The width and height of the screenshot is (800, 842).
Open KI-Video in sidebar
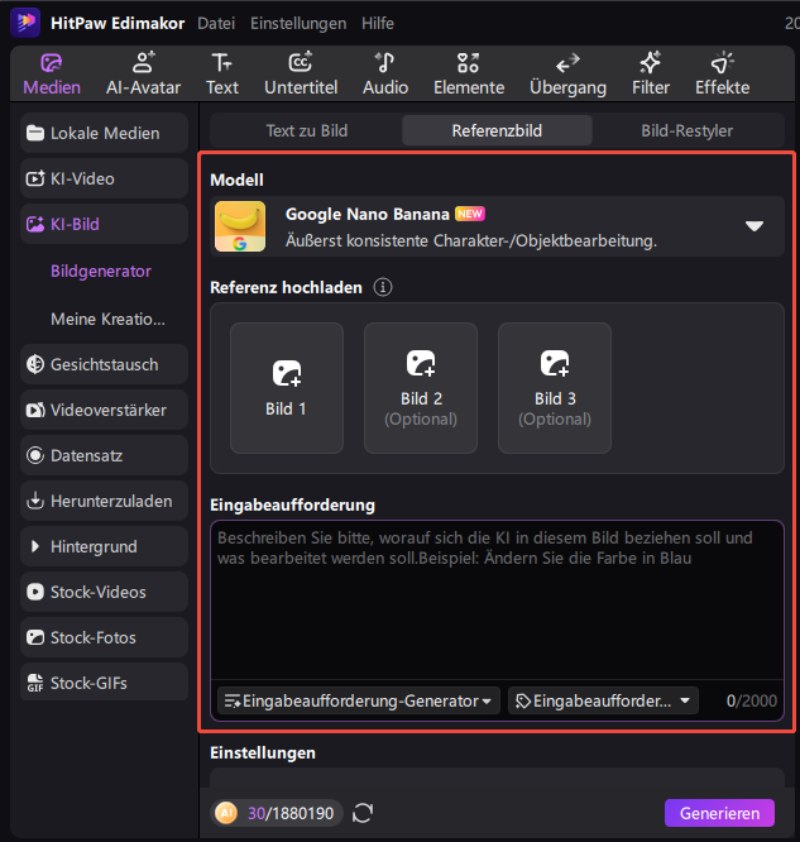104,178
